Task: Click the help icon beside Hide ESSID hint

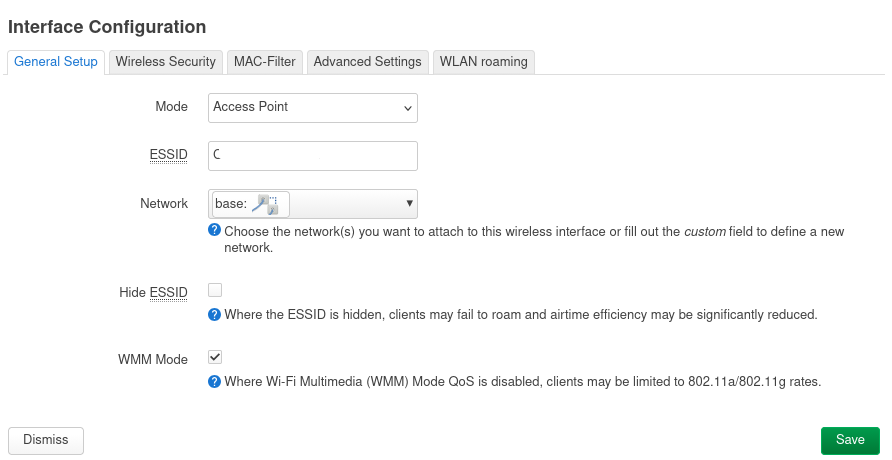Action: [x=215, y=314]
